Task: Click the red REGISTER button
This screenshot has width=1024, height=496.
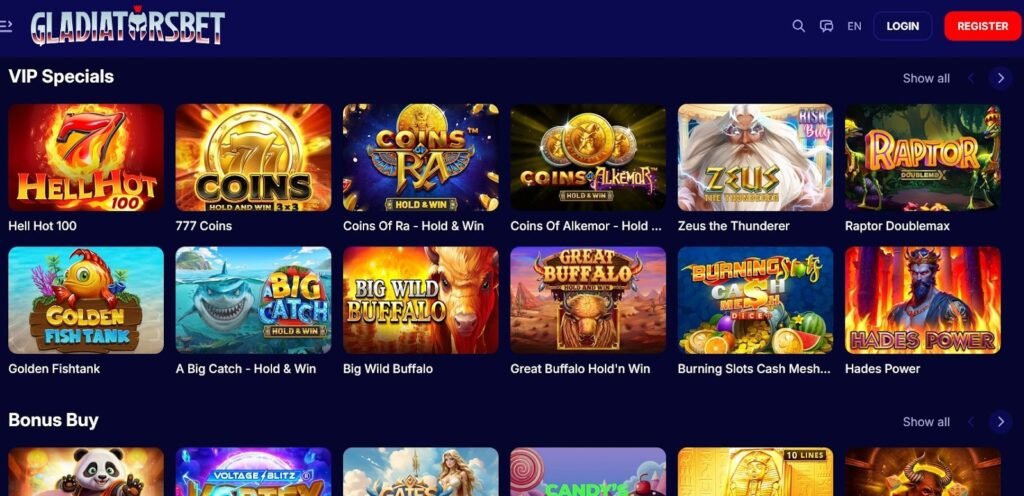Action: (x=983, y=26)
